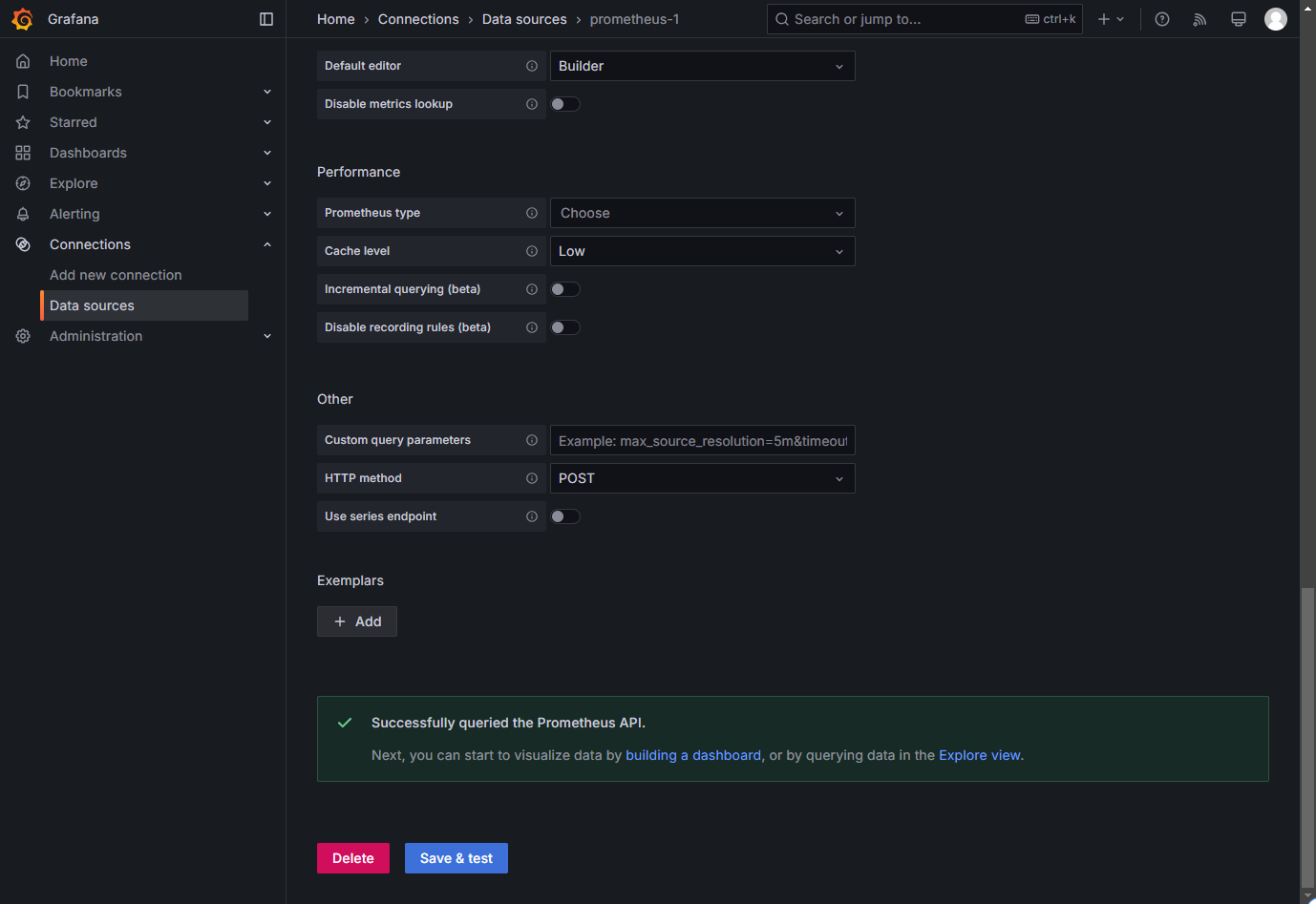Viewport: 1316px width, 904px height.
Task: Enable Use series endpoint switch
Action: [565, 516]
